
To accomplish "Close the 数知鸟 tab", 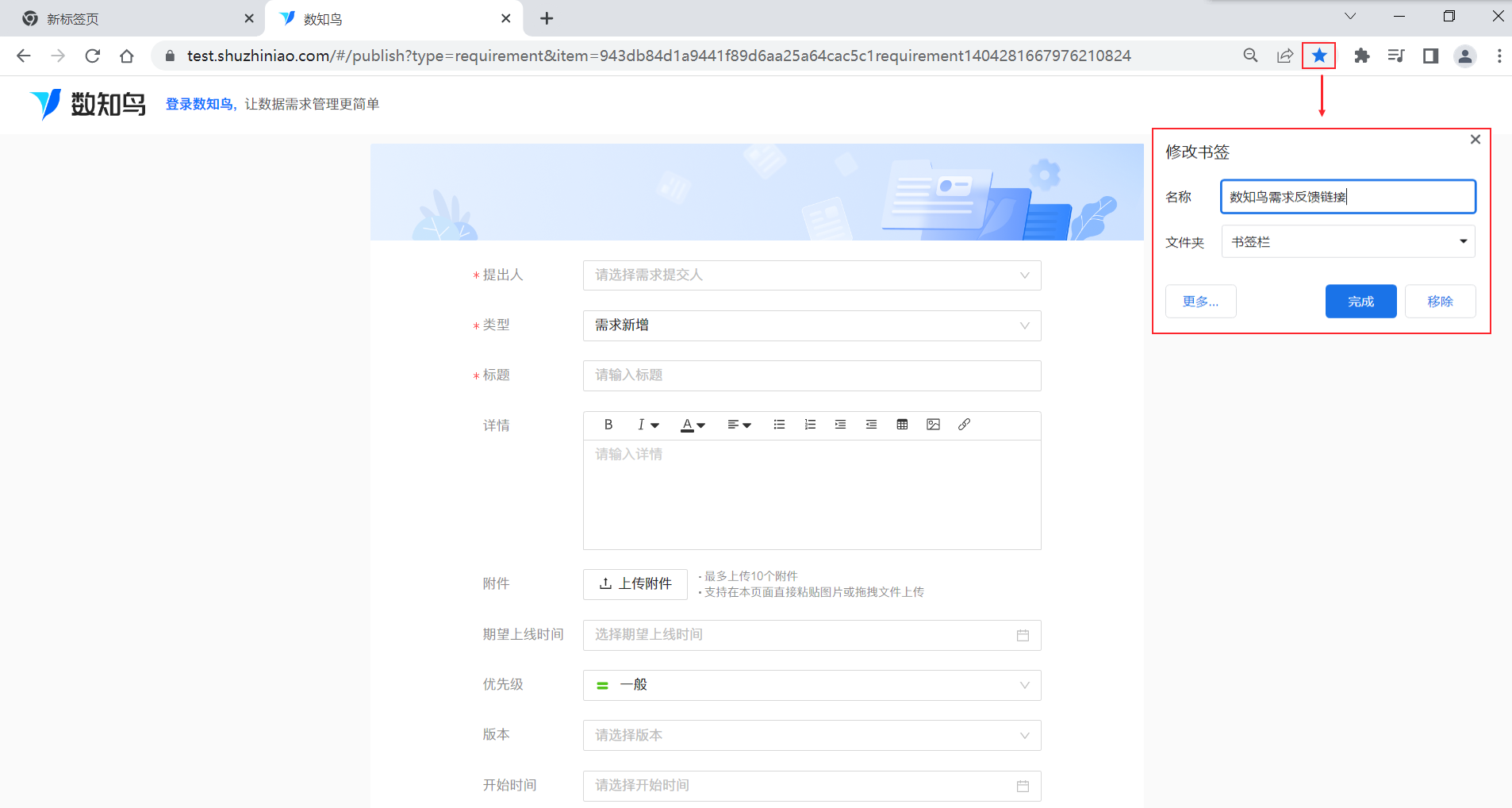I will pos(506,18).
